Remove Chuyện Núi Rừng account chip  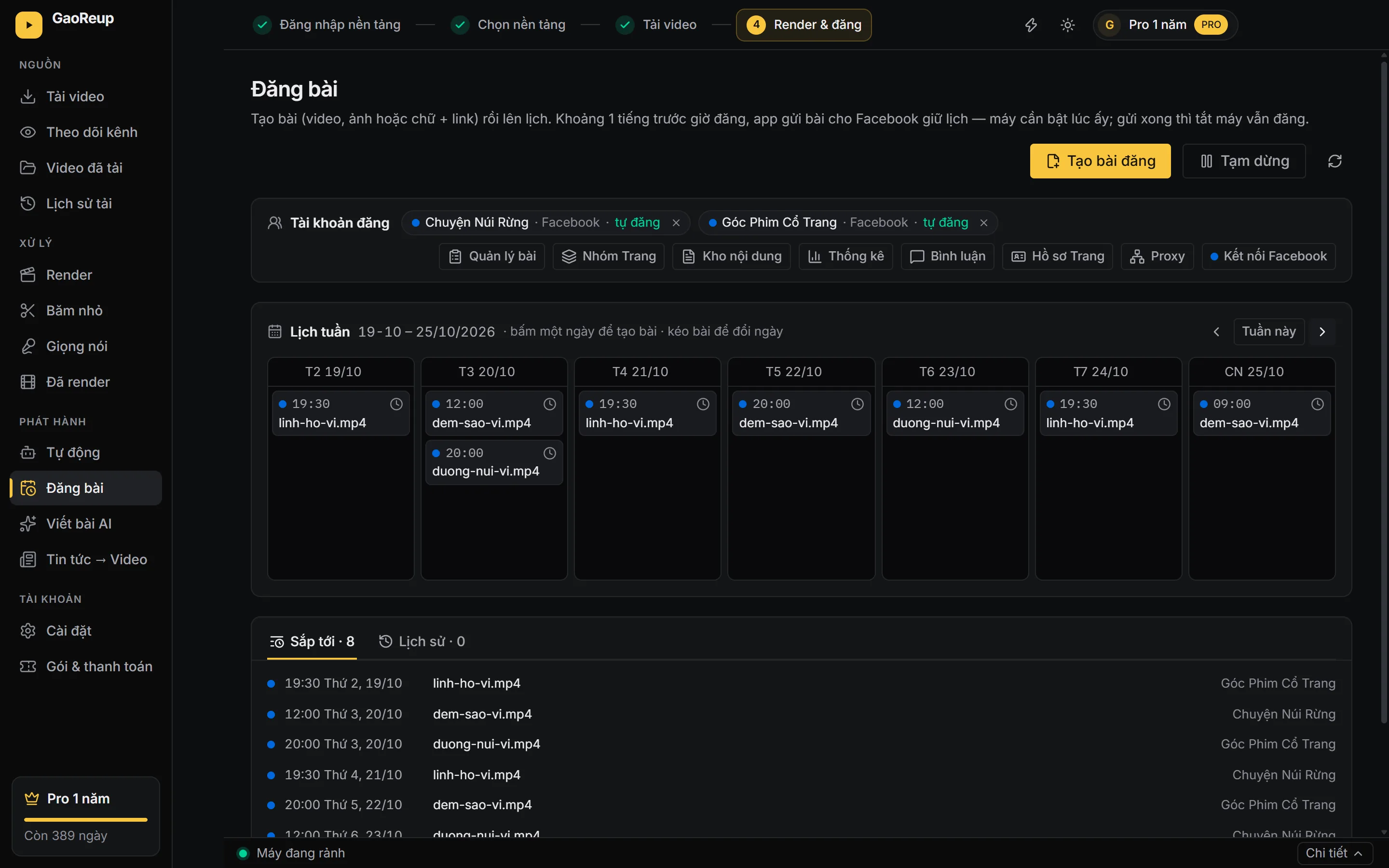click(x=676, y=223)
